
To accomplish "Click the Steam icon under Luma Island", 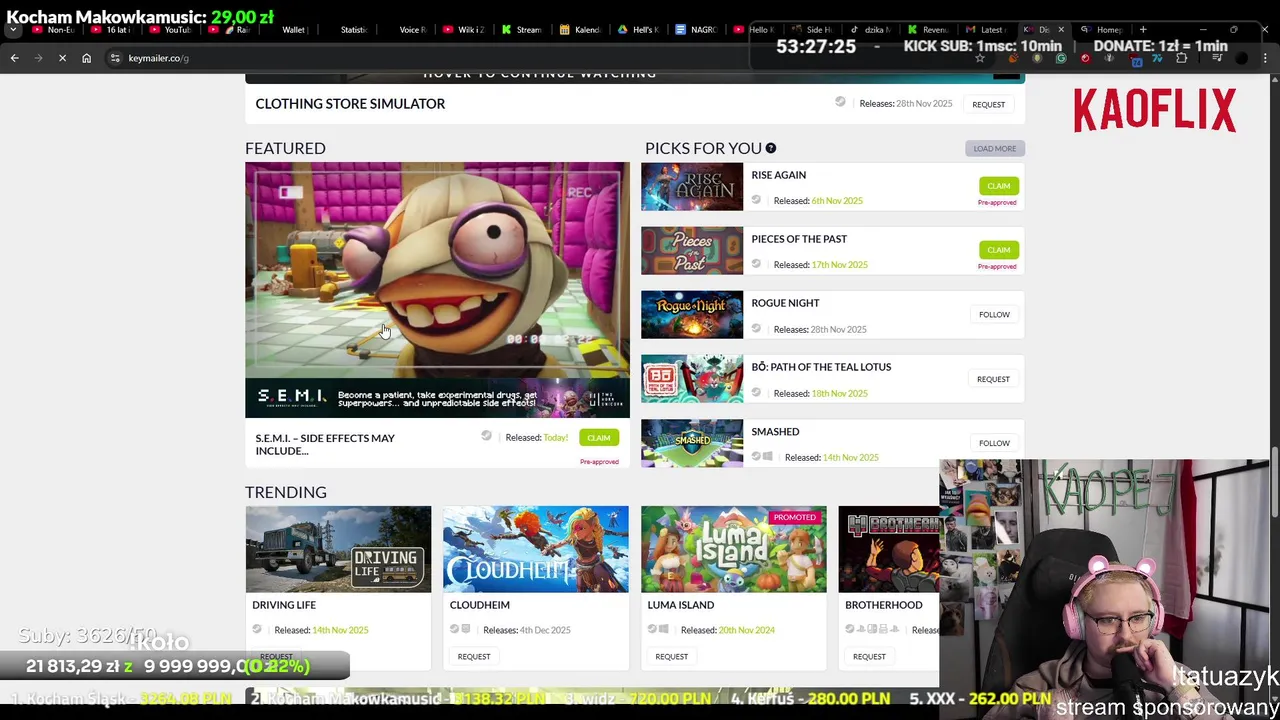I will coord(652,629).
